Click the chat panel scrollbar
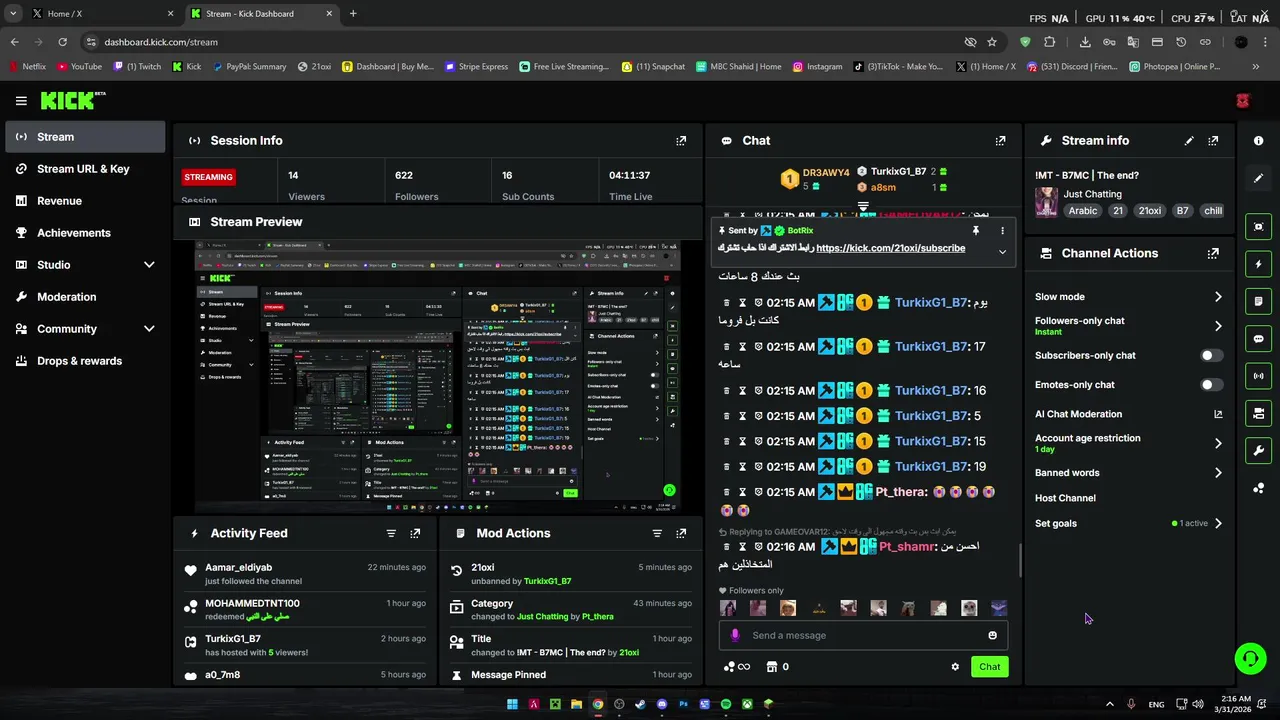 point(1019,560)
